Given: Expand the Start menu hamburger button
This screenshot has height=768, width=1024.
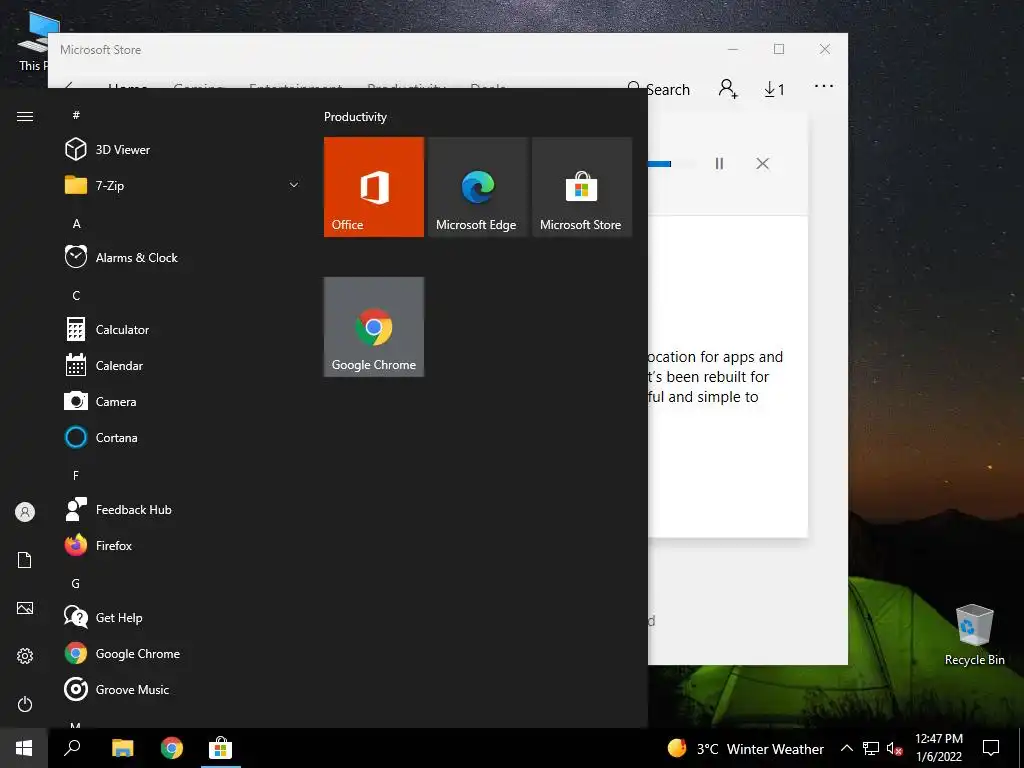Looking at the screenshot, I should (25, 116).
